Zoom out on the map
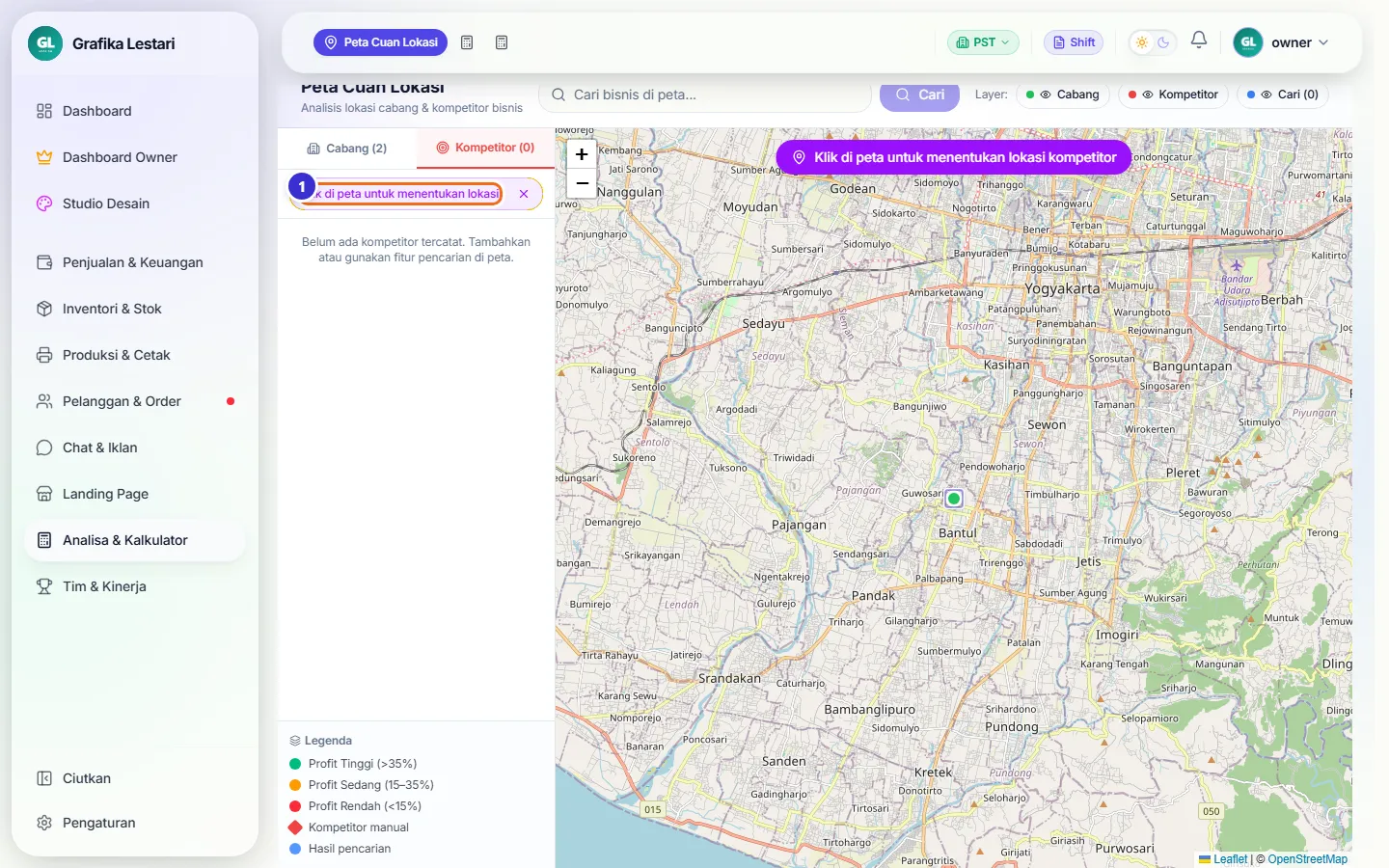This screenshot has height=868, width=1389. [582, 182]
